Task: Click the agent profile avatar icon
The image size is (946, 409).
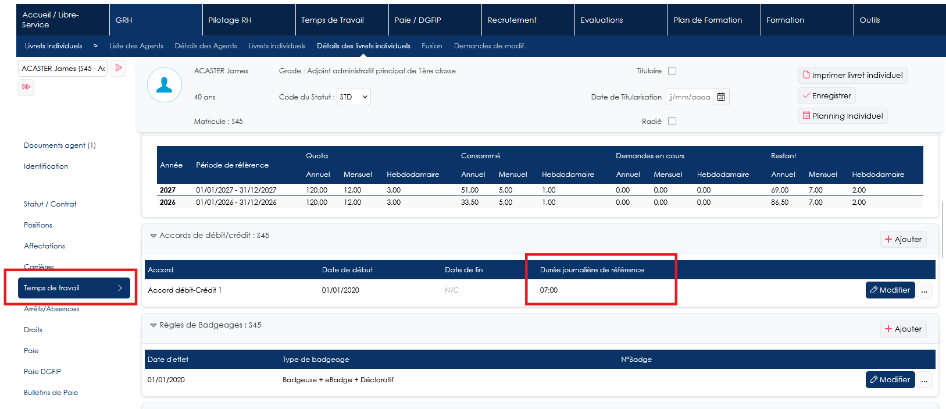Action: point(165,85)
